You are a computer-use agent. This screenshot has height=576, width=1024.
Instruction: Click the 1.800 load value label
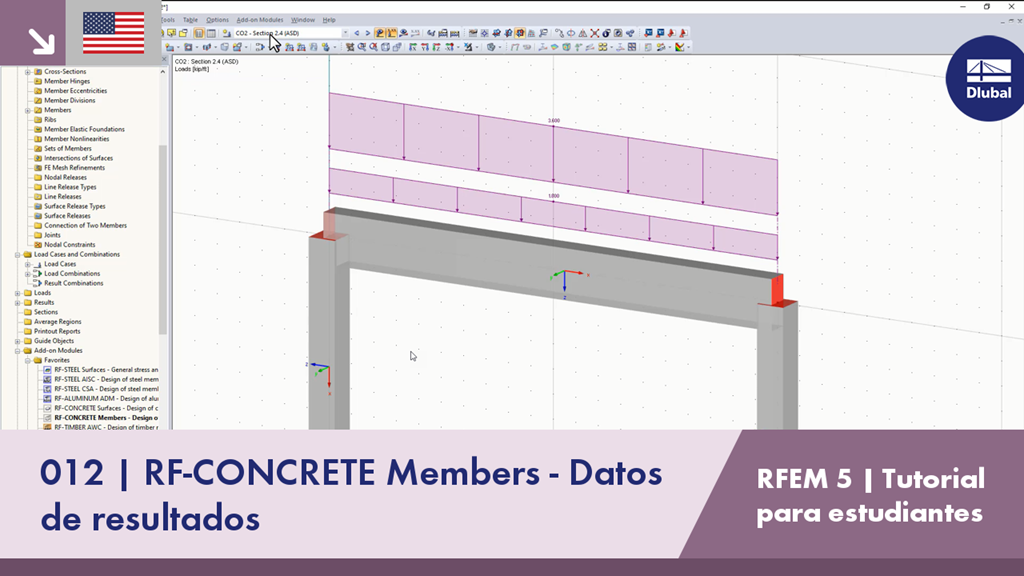click(554, 196)
